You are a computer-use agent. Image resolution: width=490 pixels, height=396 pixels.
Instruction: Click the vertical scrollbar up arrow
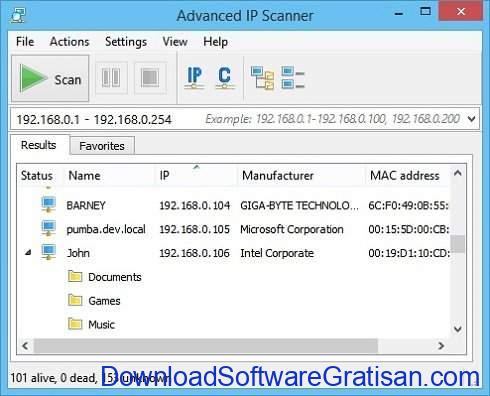pyautogui.click(x=458, y=173)
